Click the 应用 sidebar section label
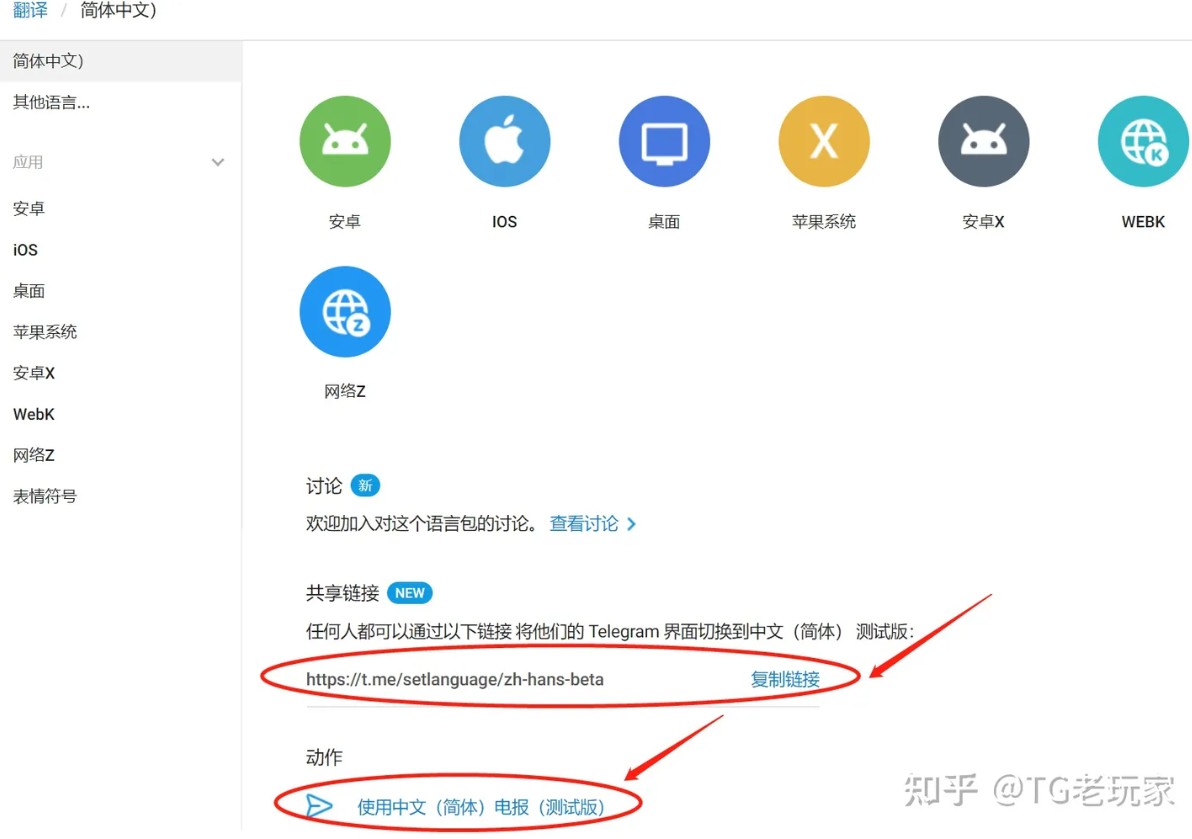 [x=27, y=162]
